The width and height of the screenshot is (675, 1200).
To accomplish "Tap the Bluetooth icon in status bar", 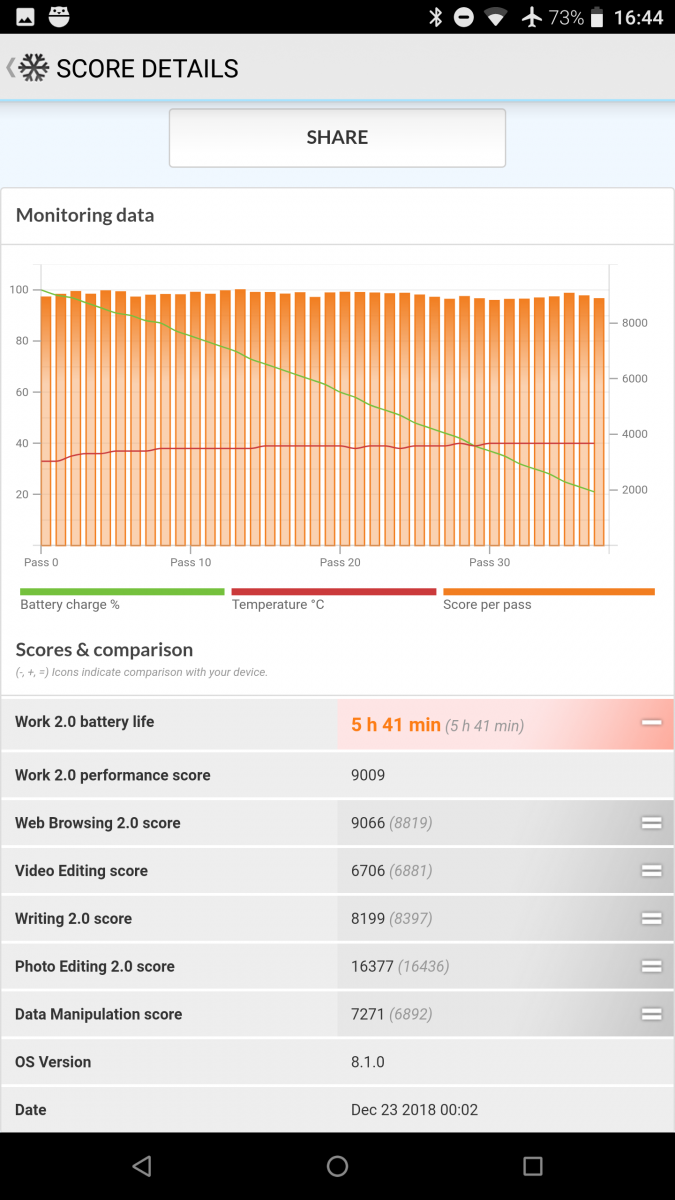I will pos(435,17).
